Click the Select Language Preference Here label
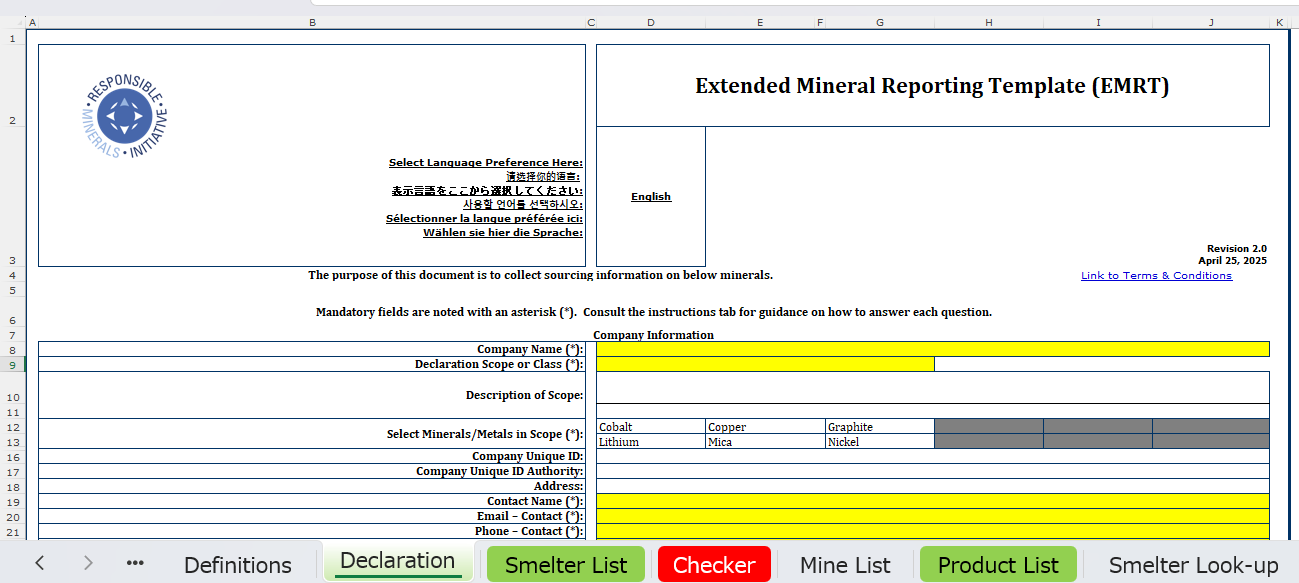Viewport: 1299px width, 583px height. [486, 163]
